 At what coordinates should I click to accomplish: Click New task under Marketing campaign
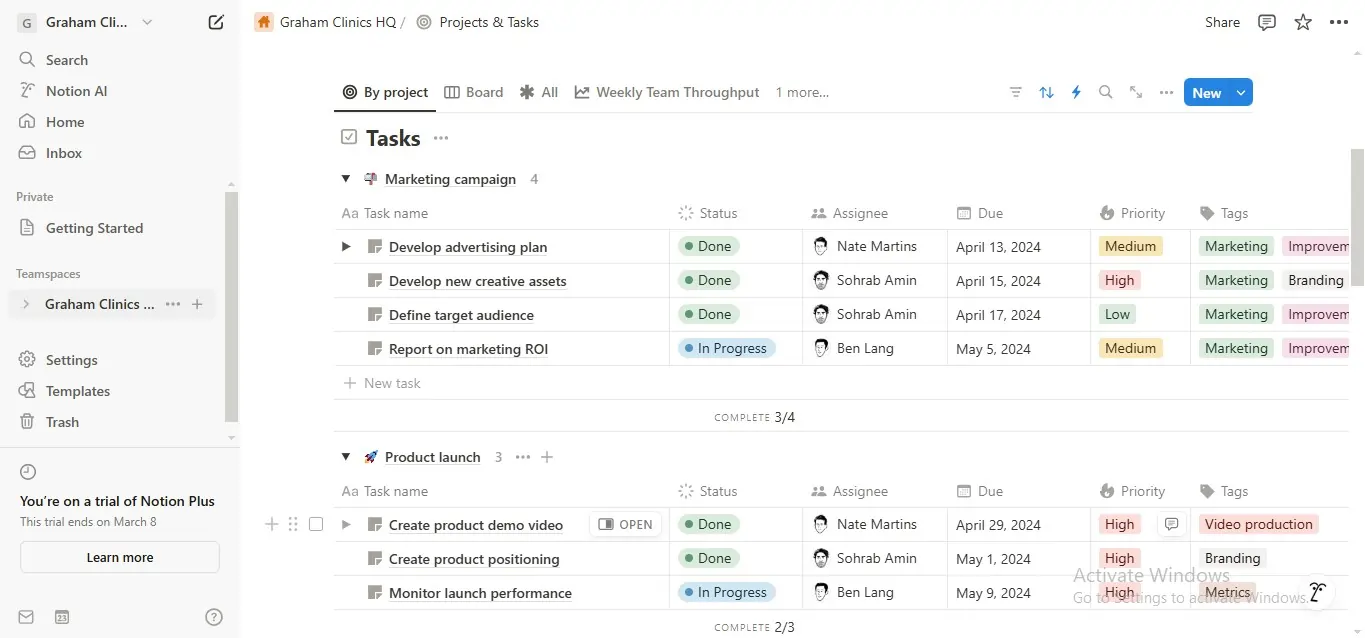[382, 383]
